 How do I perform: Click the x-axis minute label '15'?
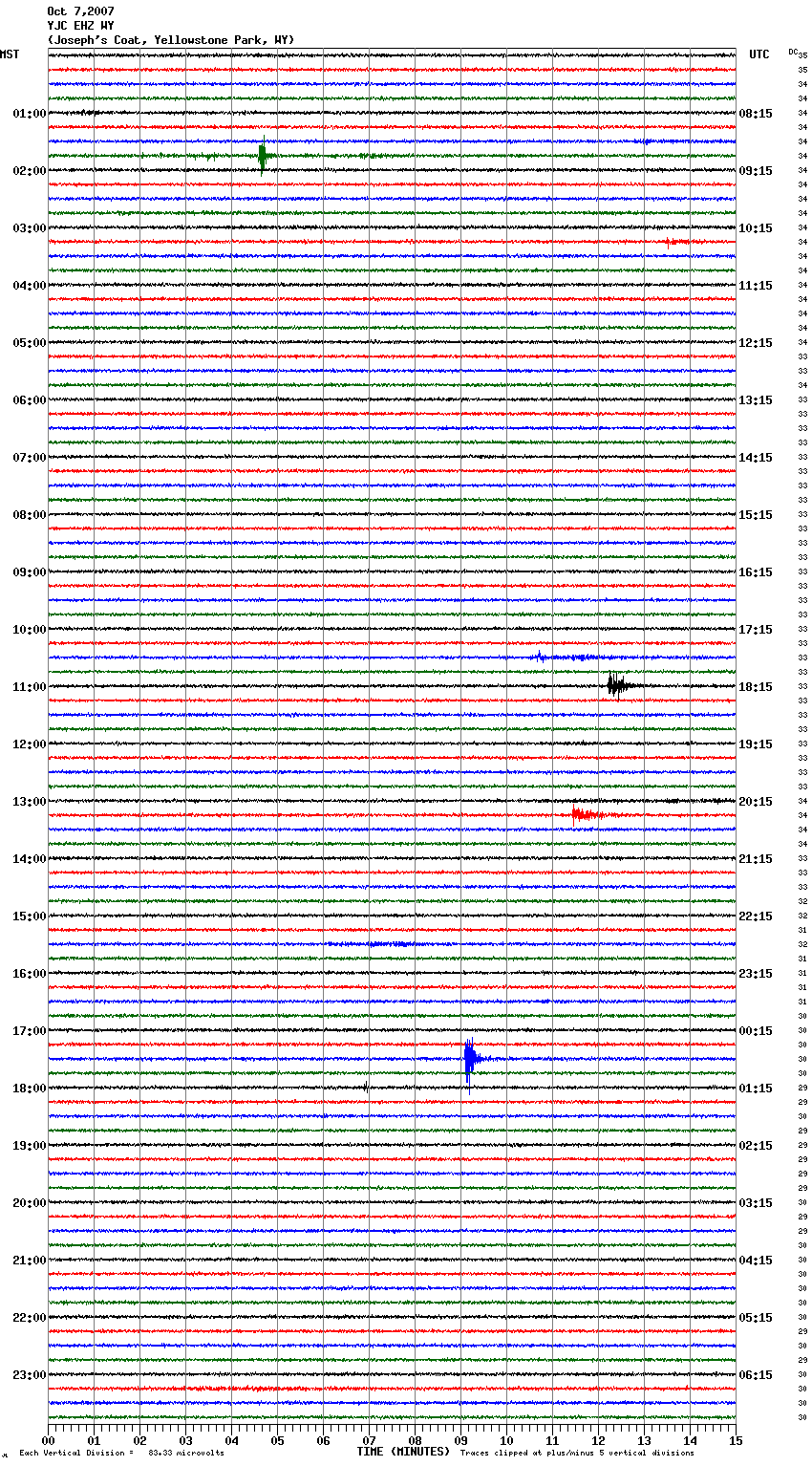pyautogui.click(x=736, y=1440)
